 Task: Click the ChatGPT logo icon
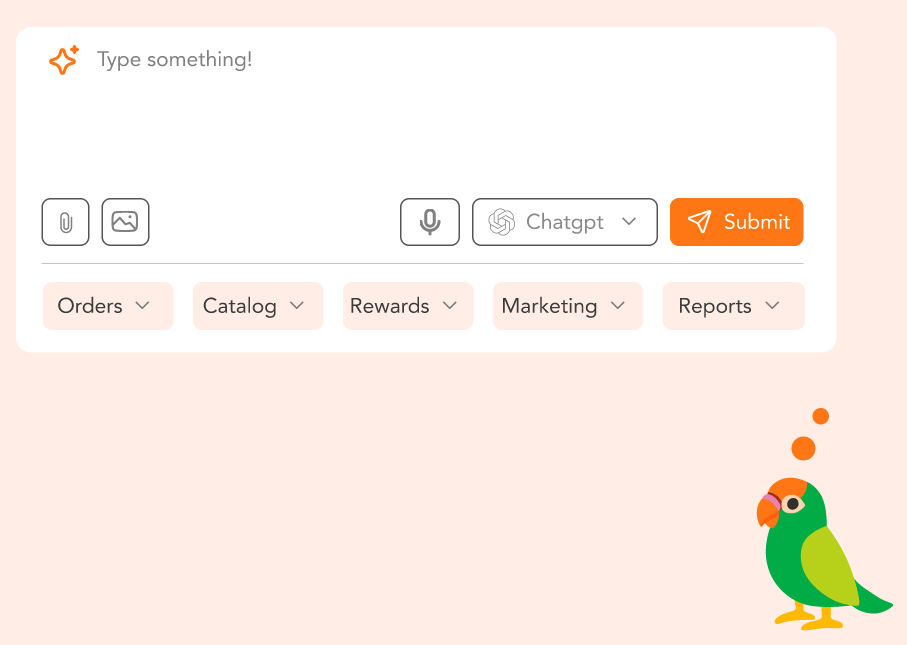[x=501, y=222]
